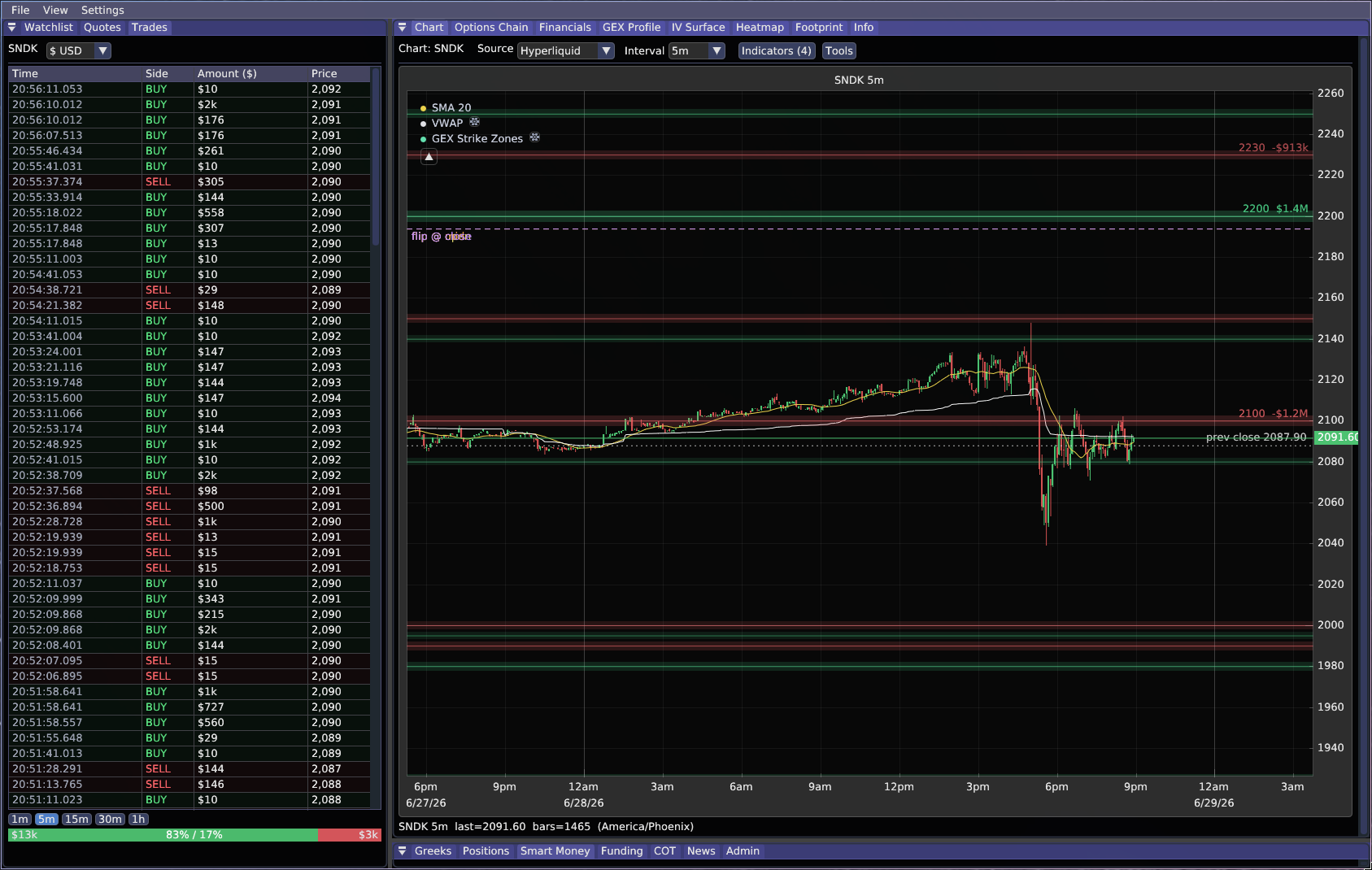Toggle GEX Strike Zones green legend dot
The width and height of the screenshot is (1372, 870).
click(423, 139)
